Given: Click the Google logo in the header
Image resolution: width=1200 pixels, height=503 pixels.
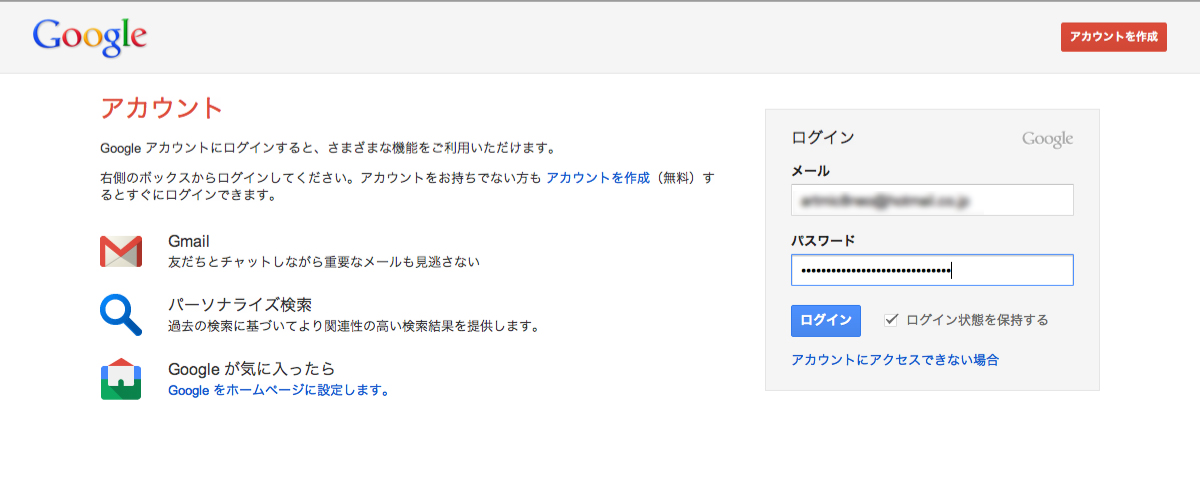Looking at the screenshot, I should point(90,36).
